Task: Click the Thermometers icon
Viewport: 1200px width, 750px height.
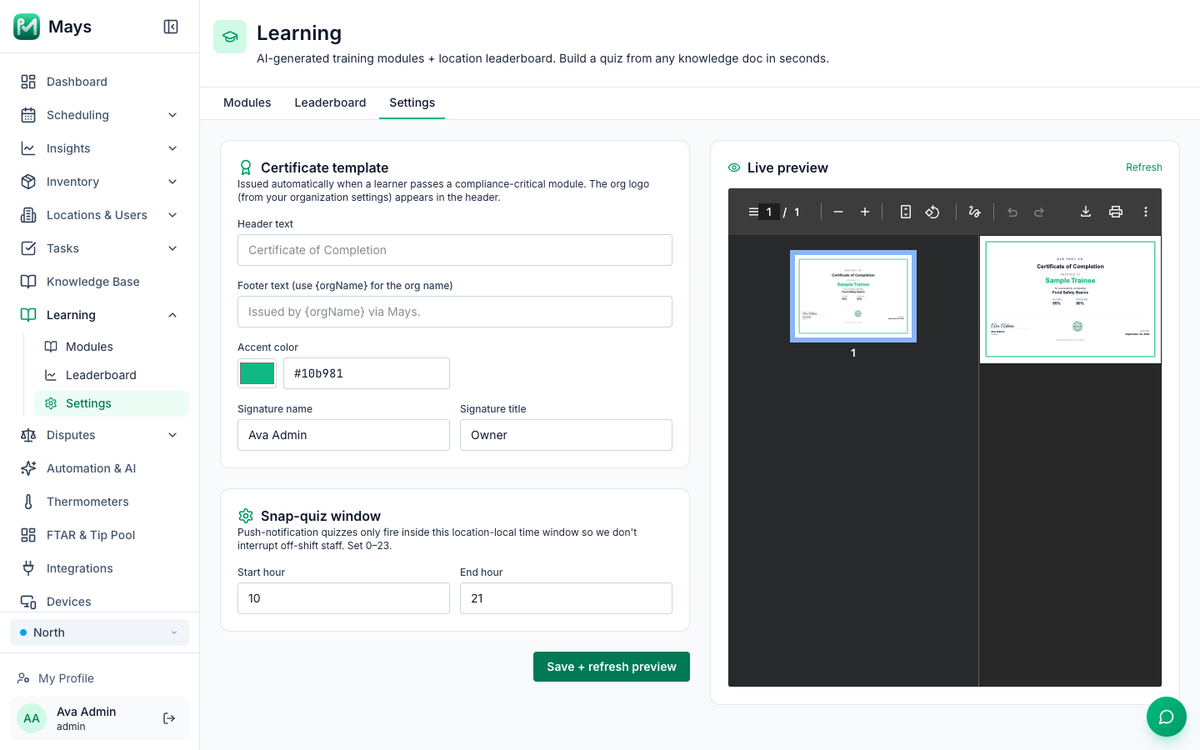Action: coord(28,502)
